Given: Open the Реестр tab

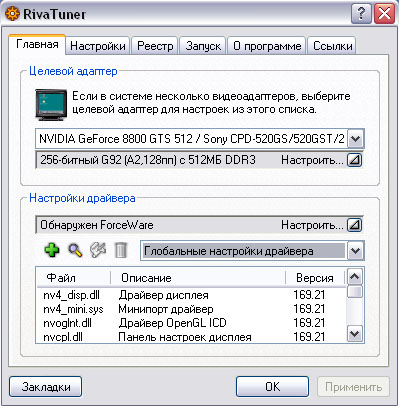Looking at the screenshot, I should click(x=155, y=46).
